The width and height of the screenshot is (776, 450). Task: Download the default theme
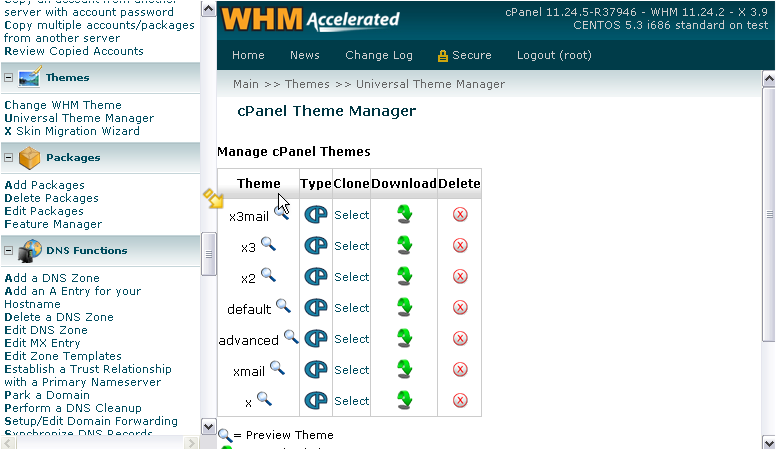[x=404, y=307]
